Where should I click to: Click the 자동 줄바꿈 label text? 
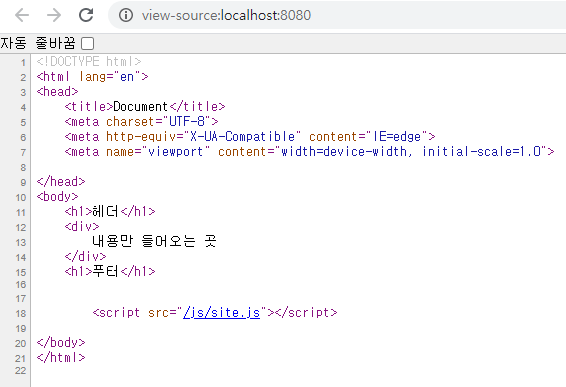tap(38, 43)
